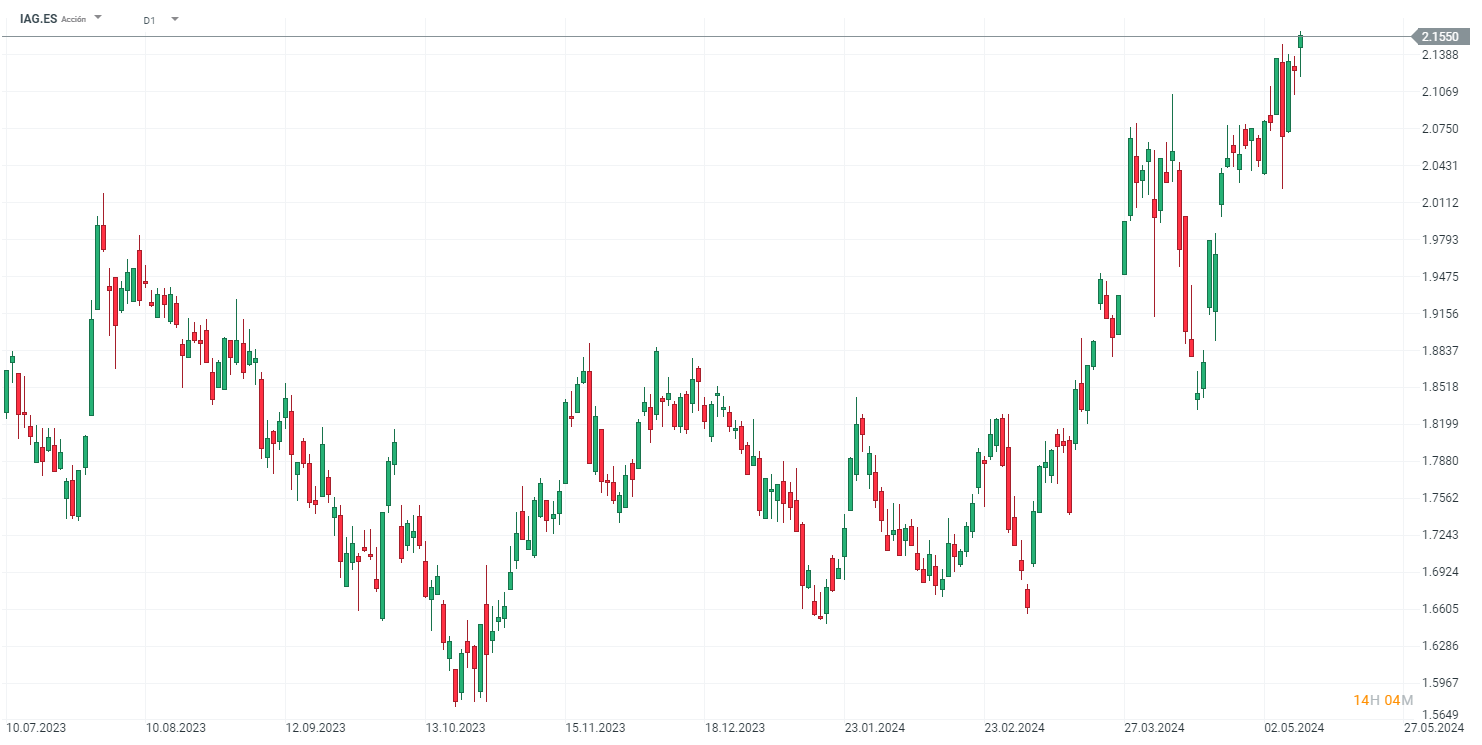Click the 13.10.2023 date label
The image size is (1482, 745).
(x=455, y=728)
